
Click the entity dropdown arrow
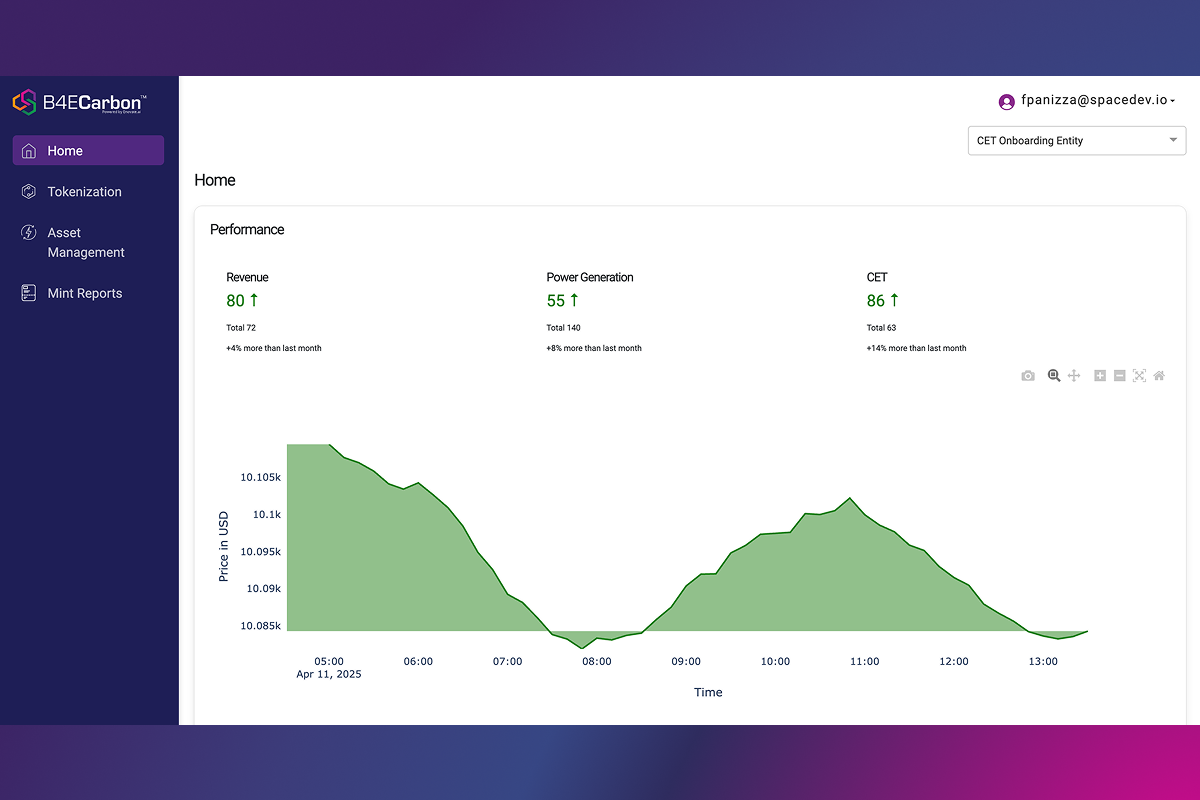pyautogui.click(x=1174, y=141)
